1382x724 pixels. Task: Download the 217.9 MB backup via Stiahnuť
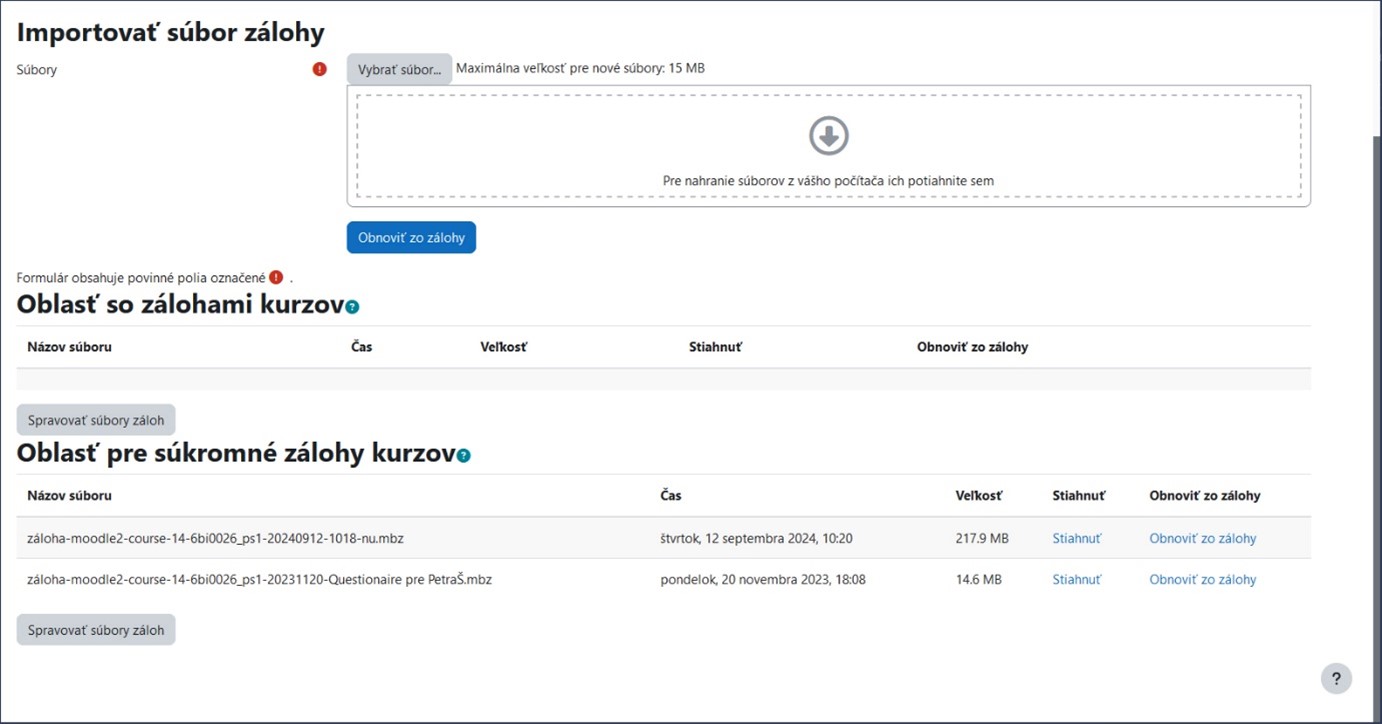[1076, 538]
